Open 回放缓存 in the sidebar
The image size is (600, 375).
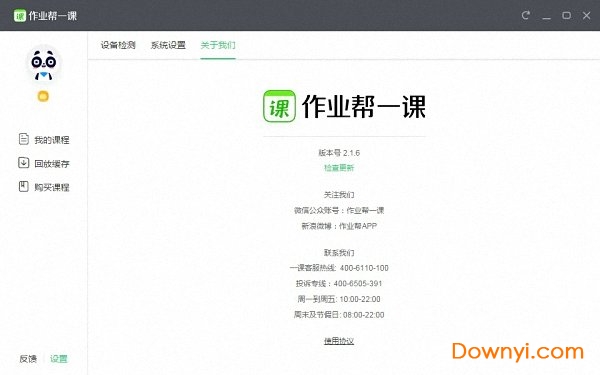click(52, 164)
